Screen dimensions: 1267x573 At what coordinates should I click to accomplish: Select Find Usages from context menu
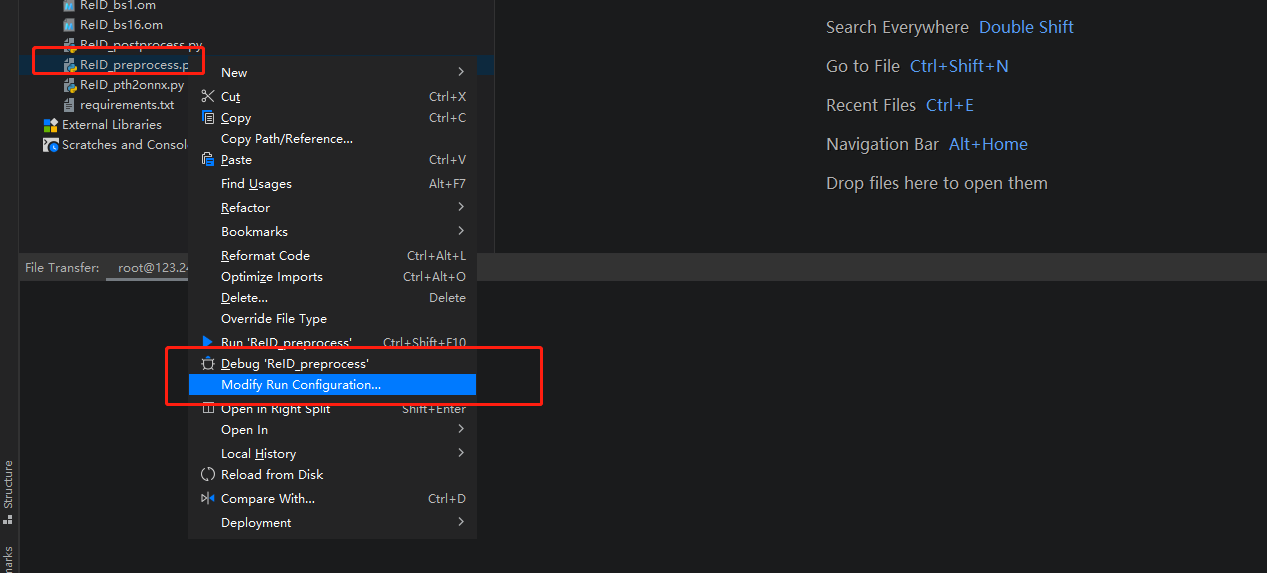click(256, 184)
